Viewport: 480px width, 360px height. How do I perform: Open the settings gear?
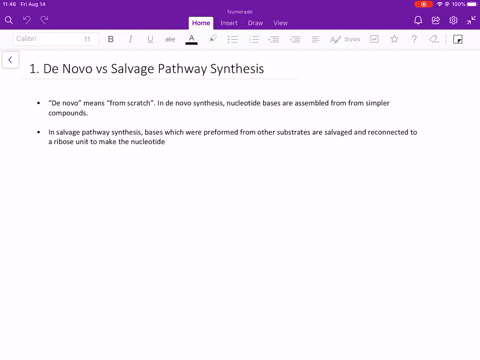(453, 20)
